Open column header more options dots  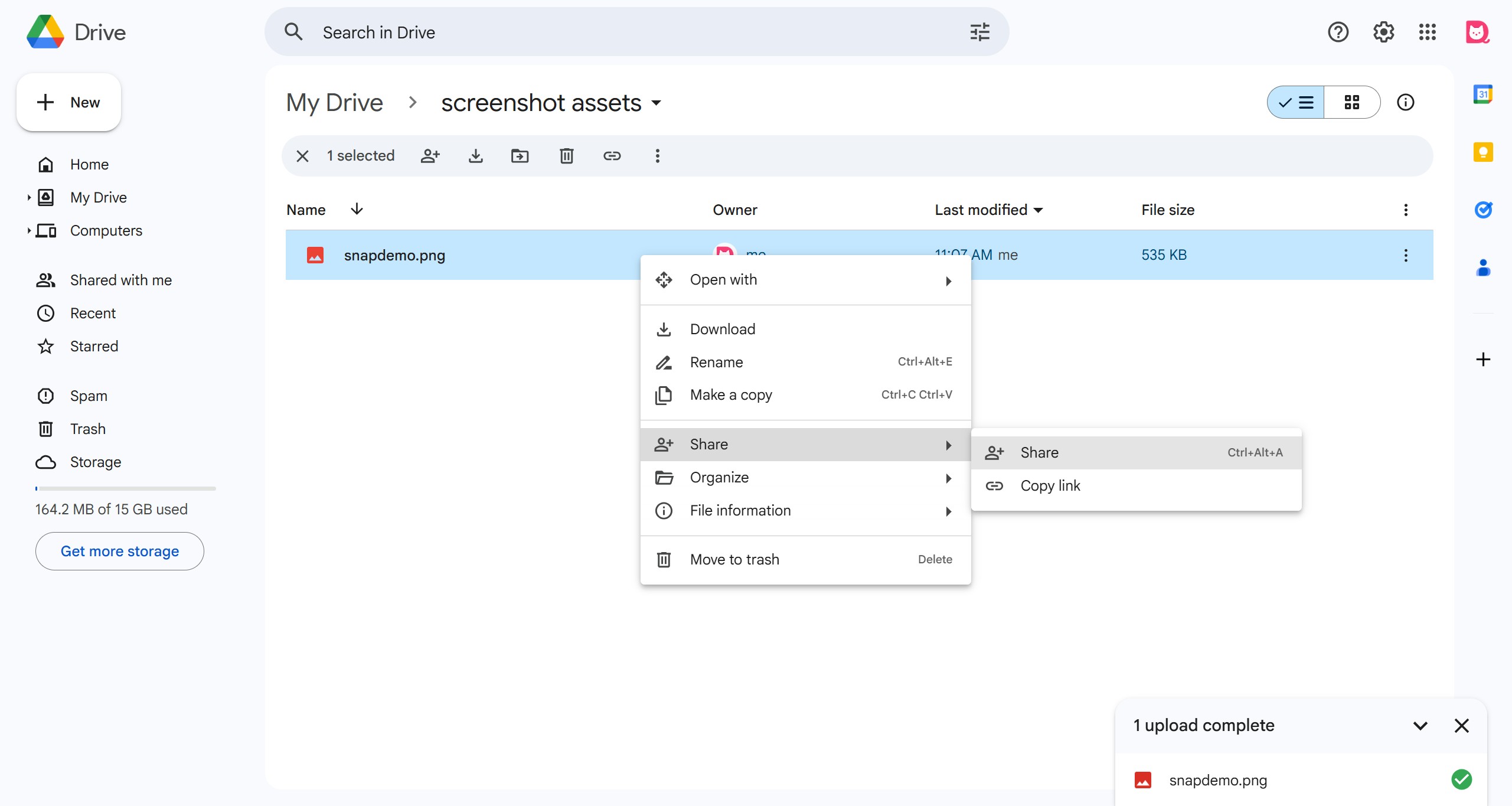[x=1406, y=210]
